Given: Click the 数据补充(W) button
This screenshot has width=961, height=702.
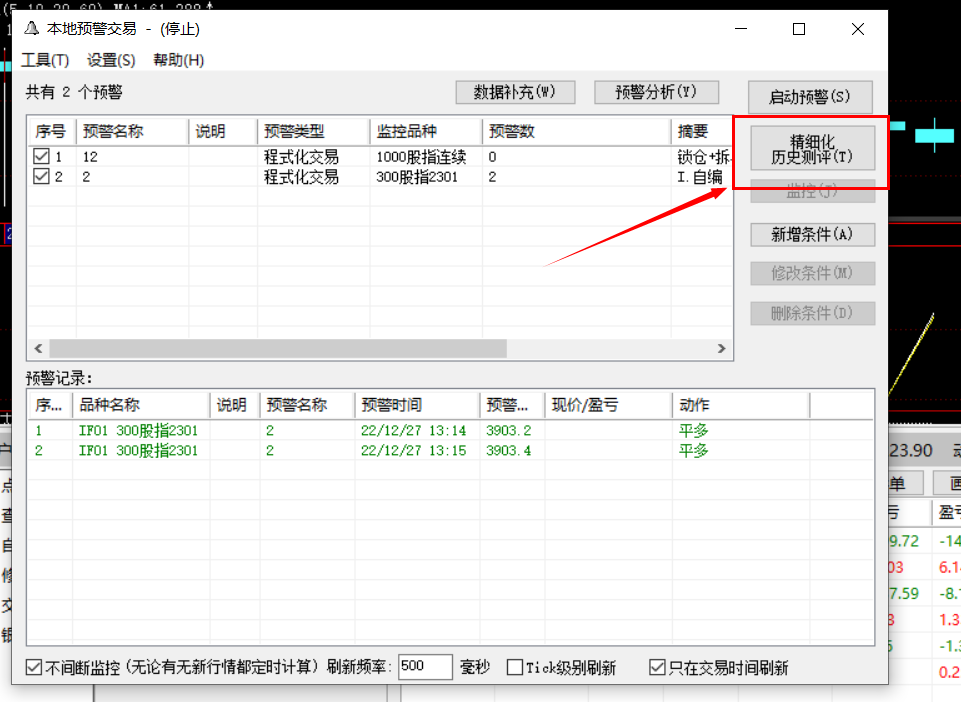Looking at the screenshot, I should coord(515,92).
